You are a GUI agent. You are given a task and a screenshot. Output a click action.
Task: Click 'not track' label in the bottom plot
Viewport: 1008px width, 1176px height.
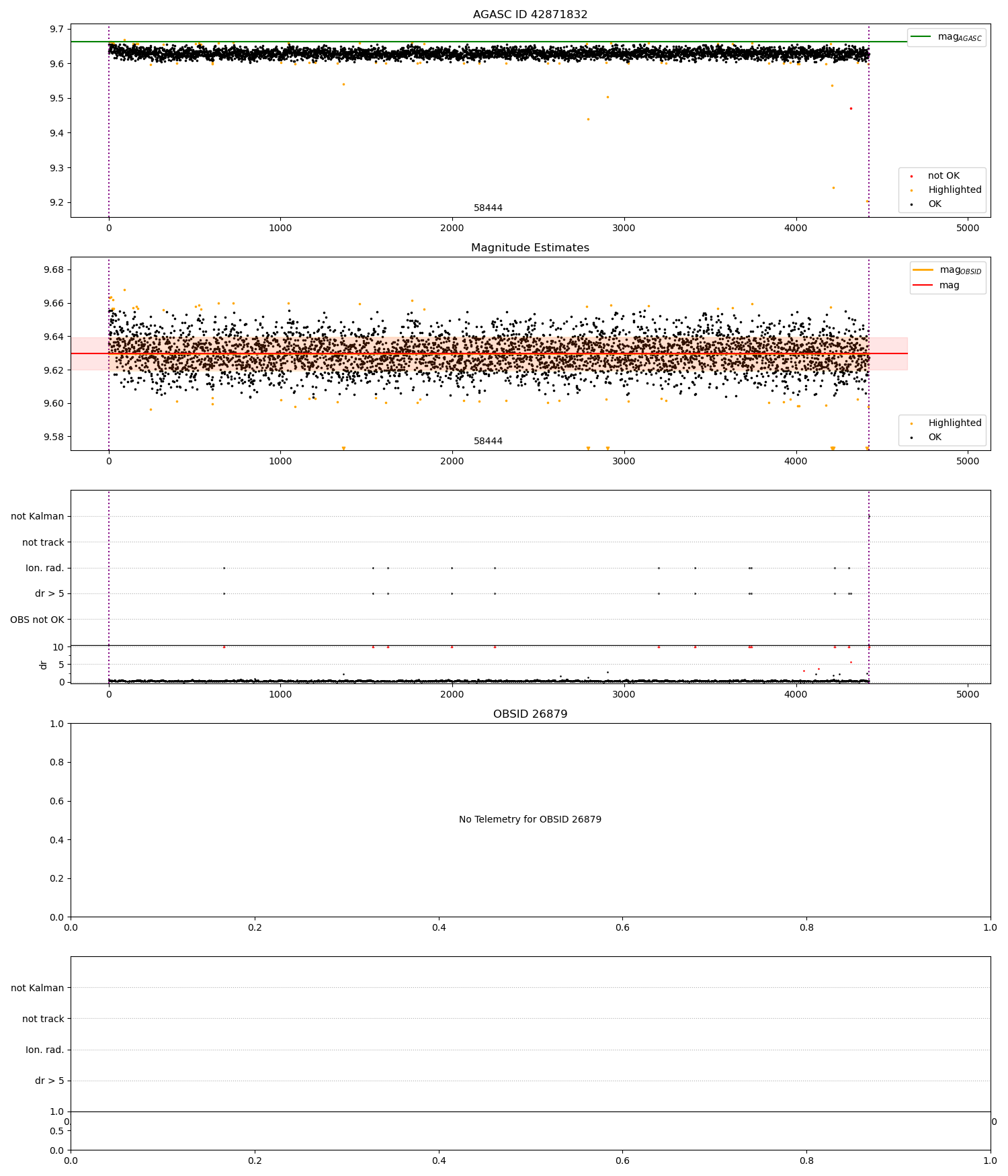[x=43, y=1019]
